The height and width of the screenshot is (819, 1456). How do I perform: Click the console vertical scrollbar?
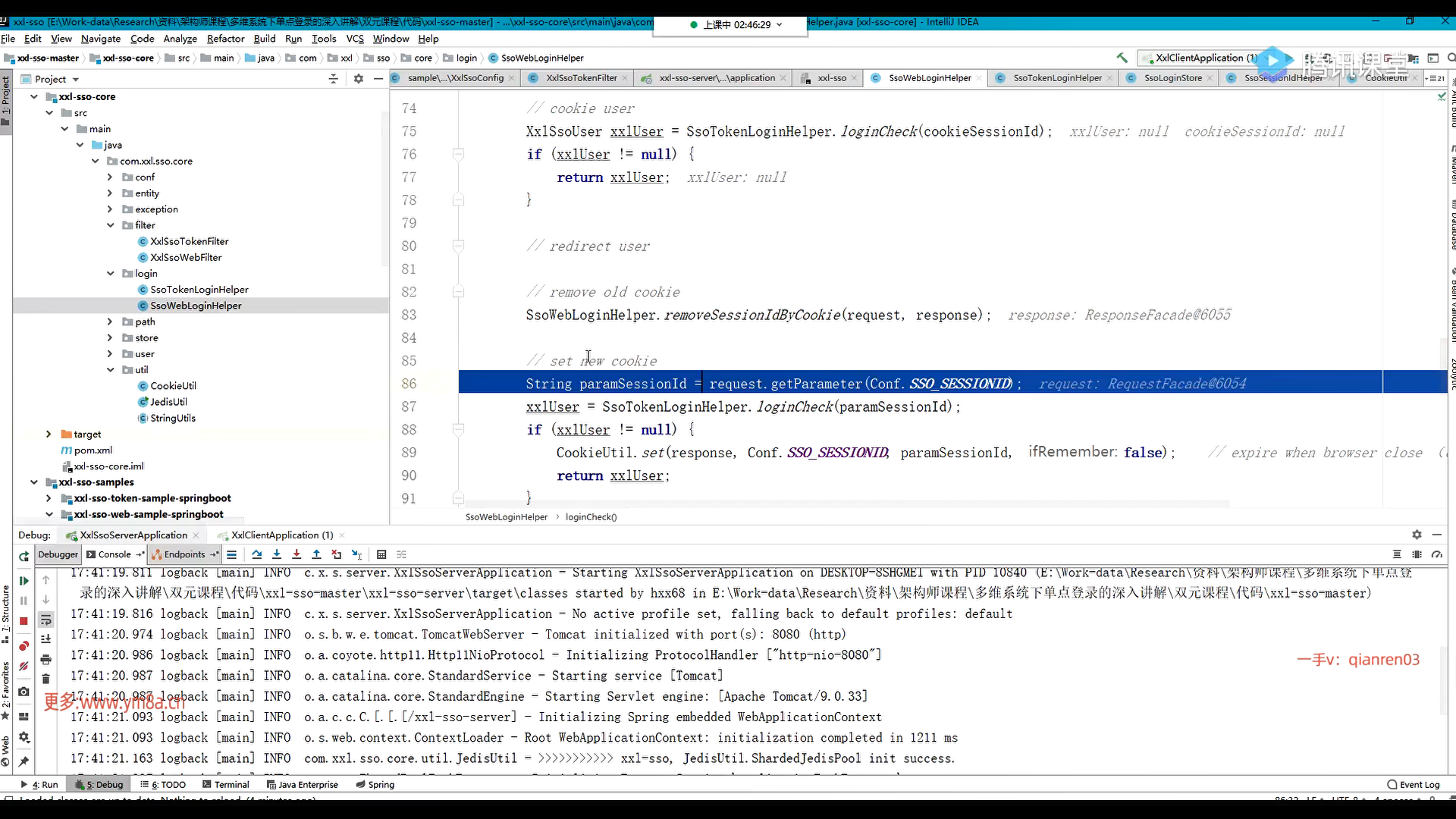[1445, 682]
